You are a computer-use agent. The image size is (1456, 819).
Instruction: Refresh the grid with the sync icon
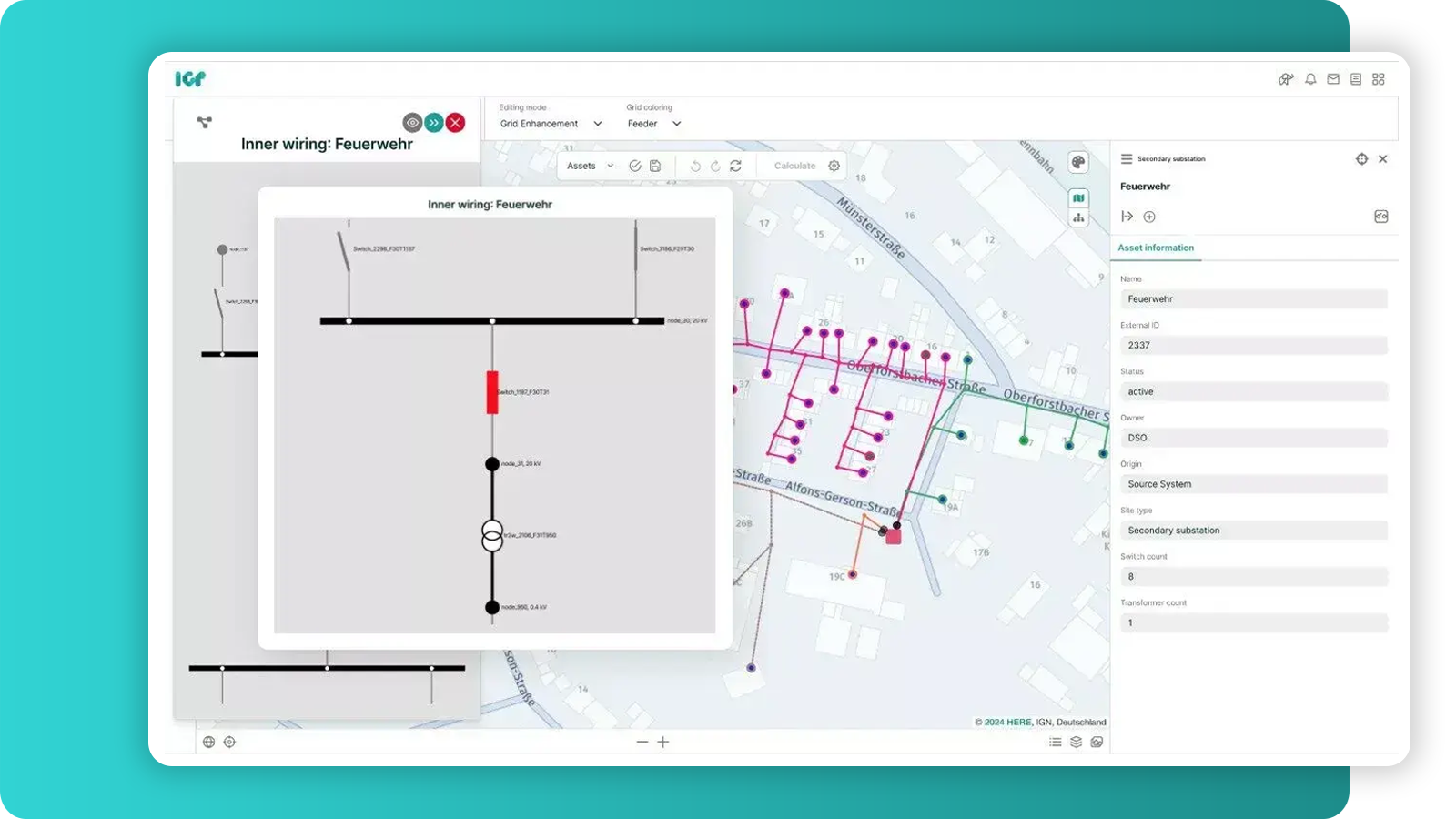point(735,166)
